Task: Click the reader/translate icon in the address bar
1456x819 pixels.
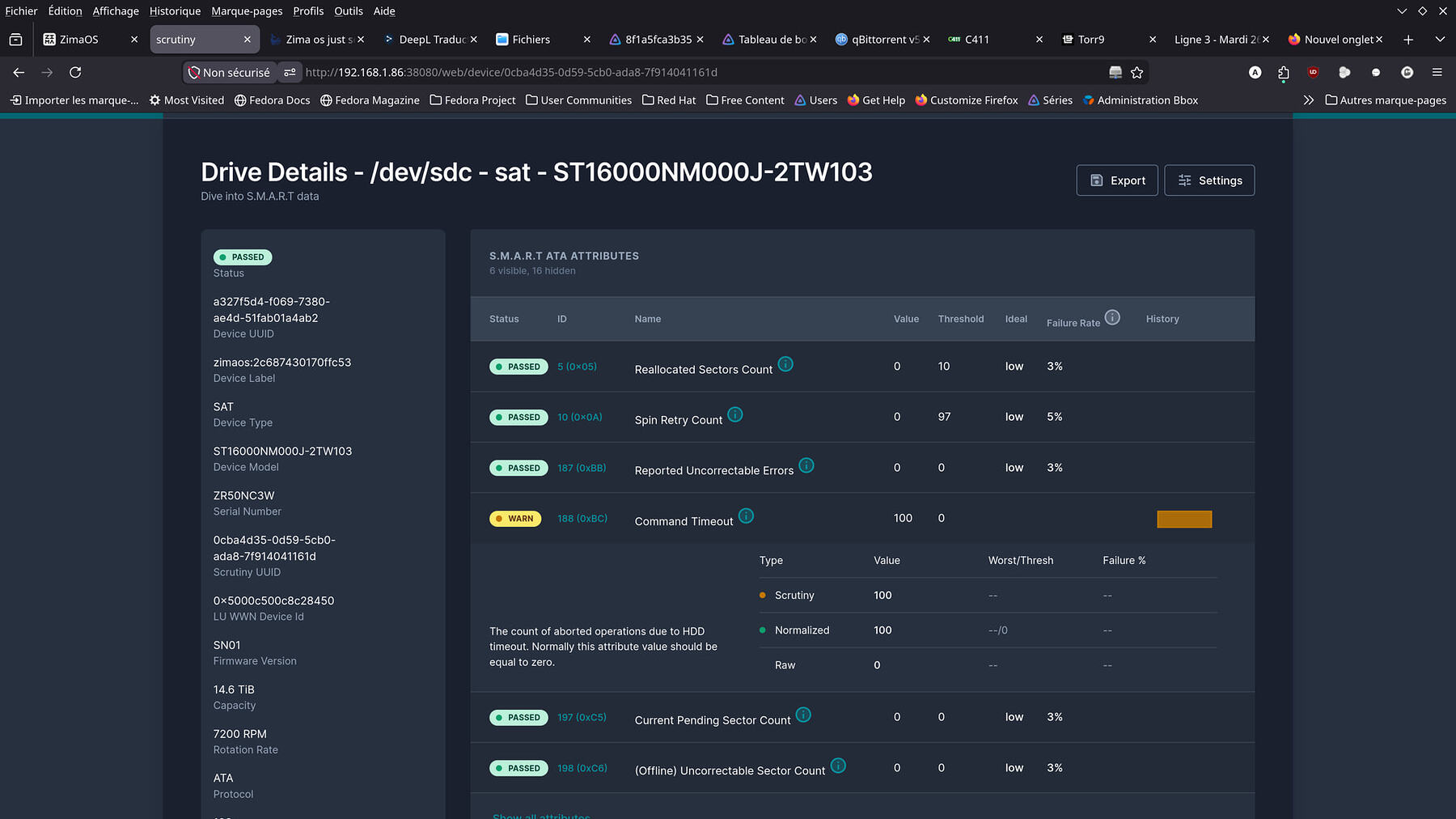Action: tap(1115, 72)
